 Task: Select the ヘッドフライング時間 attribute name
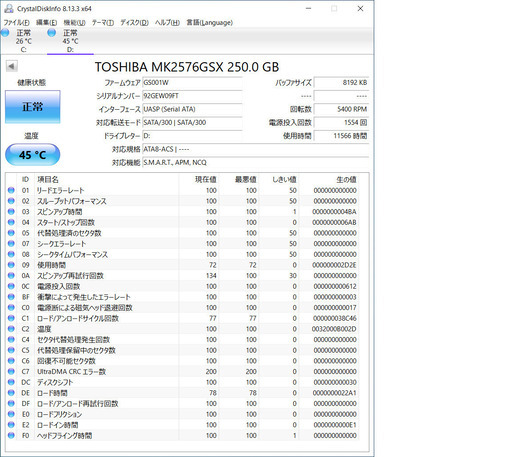point(64,436)
